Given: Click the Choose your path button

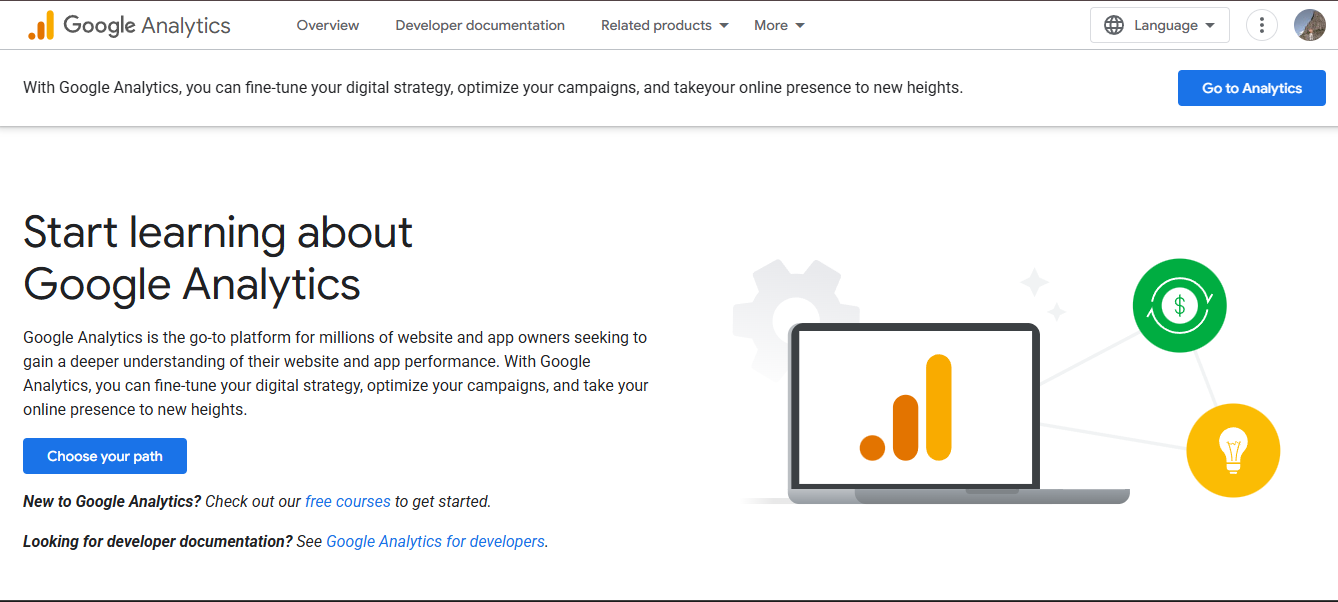Looking at the screenshot, I should click(x=105, y=456).
